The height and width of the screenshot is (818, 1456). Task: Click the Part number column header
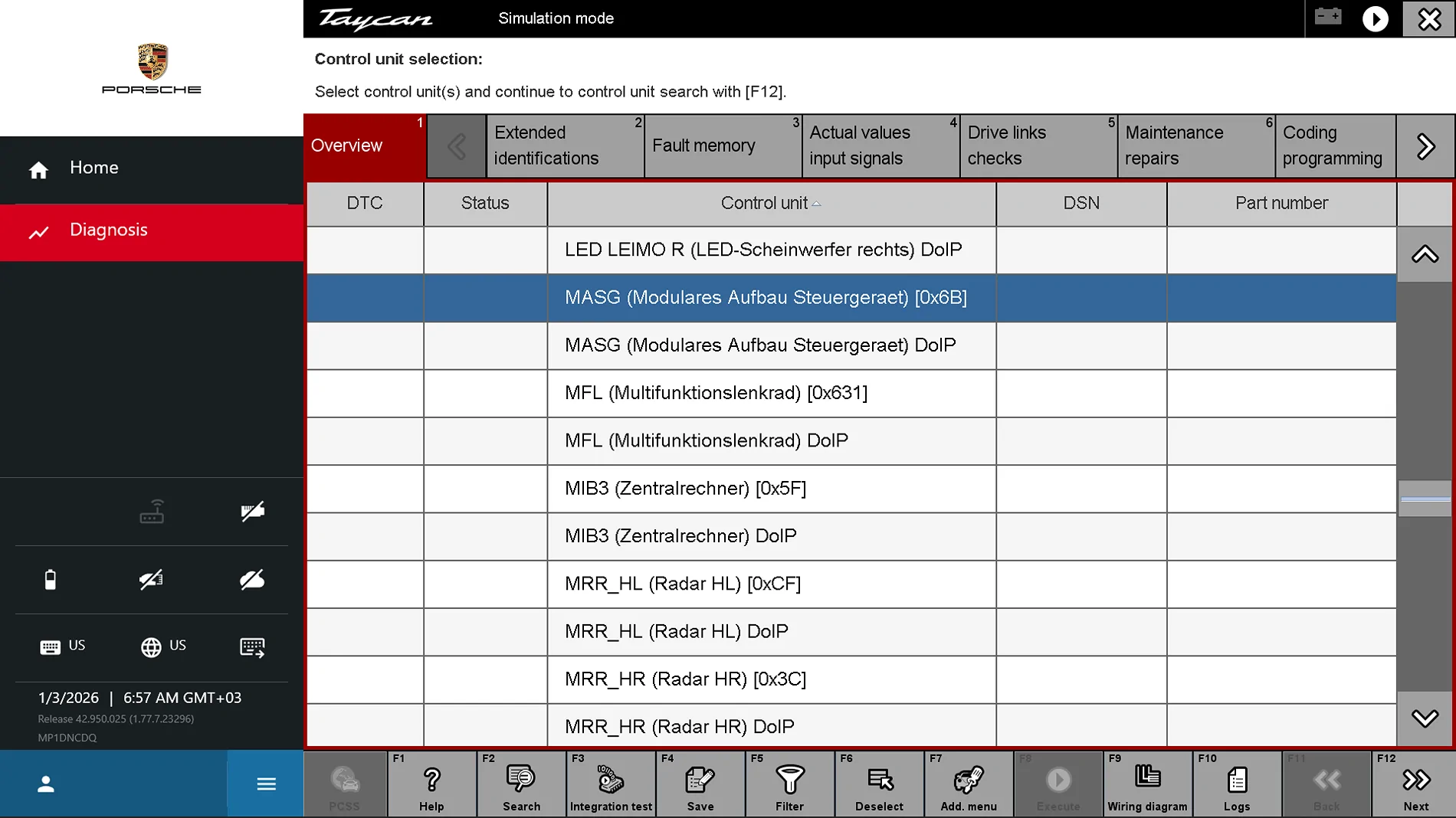click(x=1281, y=204)
